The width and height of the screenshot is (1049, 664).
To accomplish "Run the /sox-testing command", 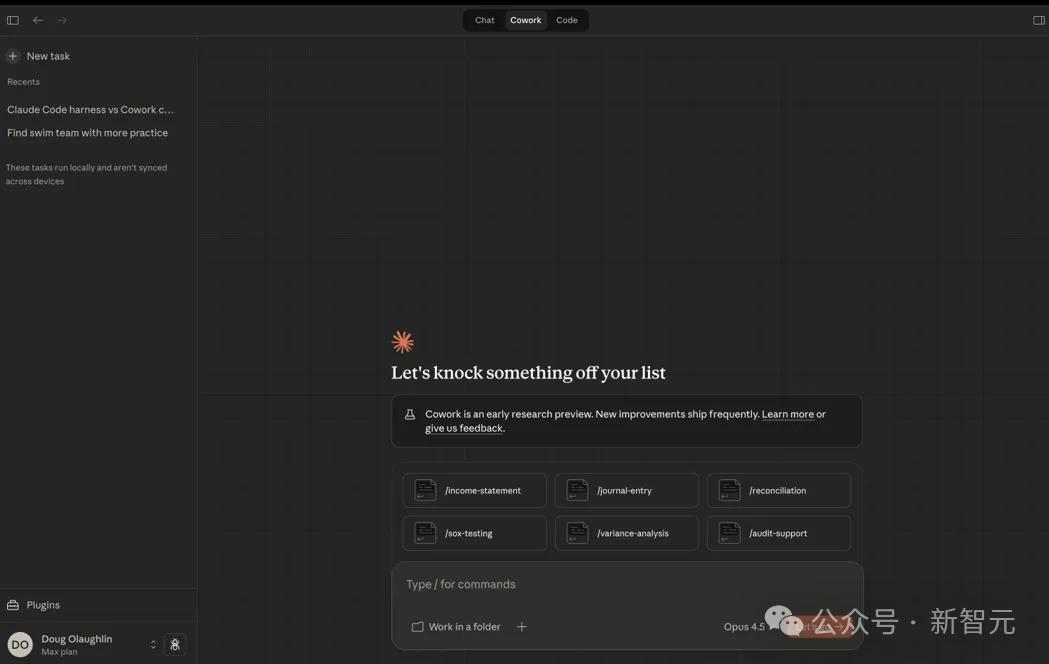I will 474,533.
